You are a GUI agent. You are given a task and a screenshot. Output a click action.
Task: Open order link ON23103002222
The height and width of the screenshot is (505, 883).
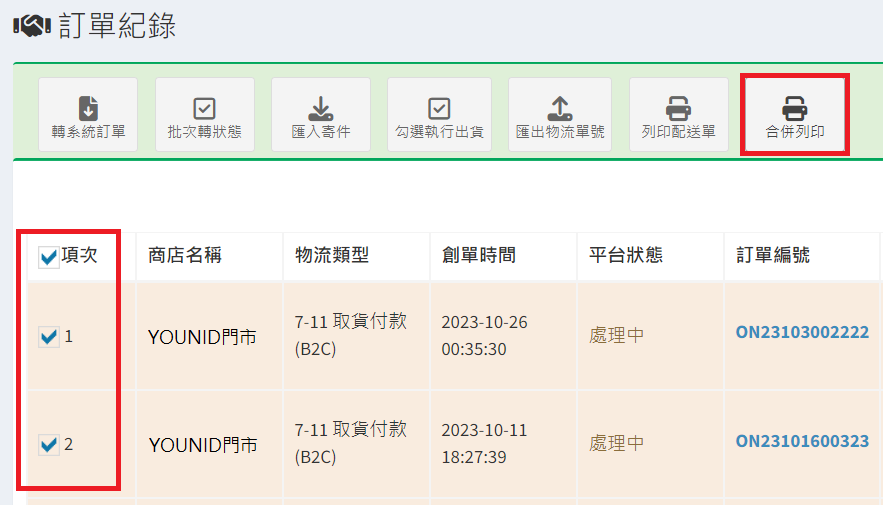(802, 333)
